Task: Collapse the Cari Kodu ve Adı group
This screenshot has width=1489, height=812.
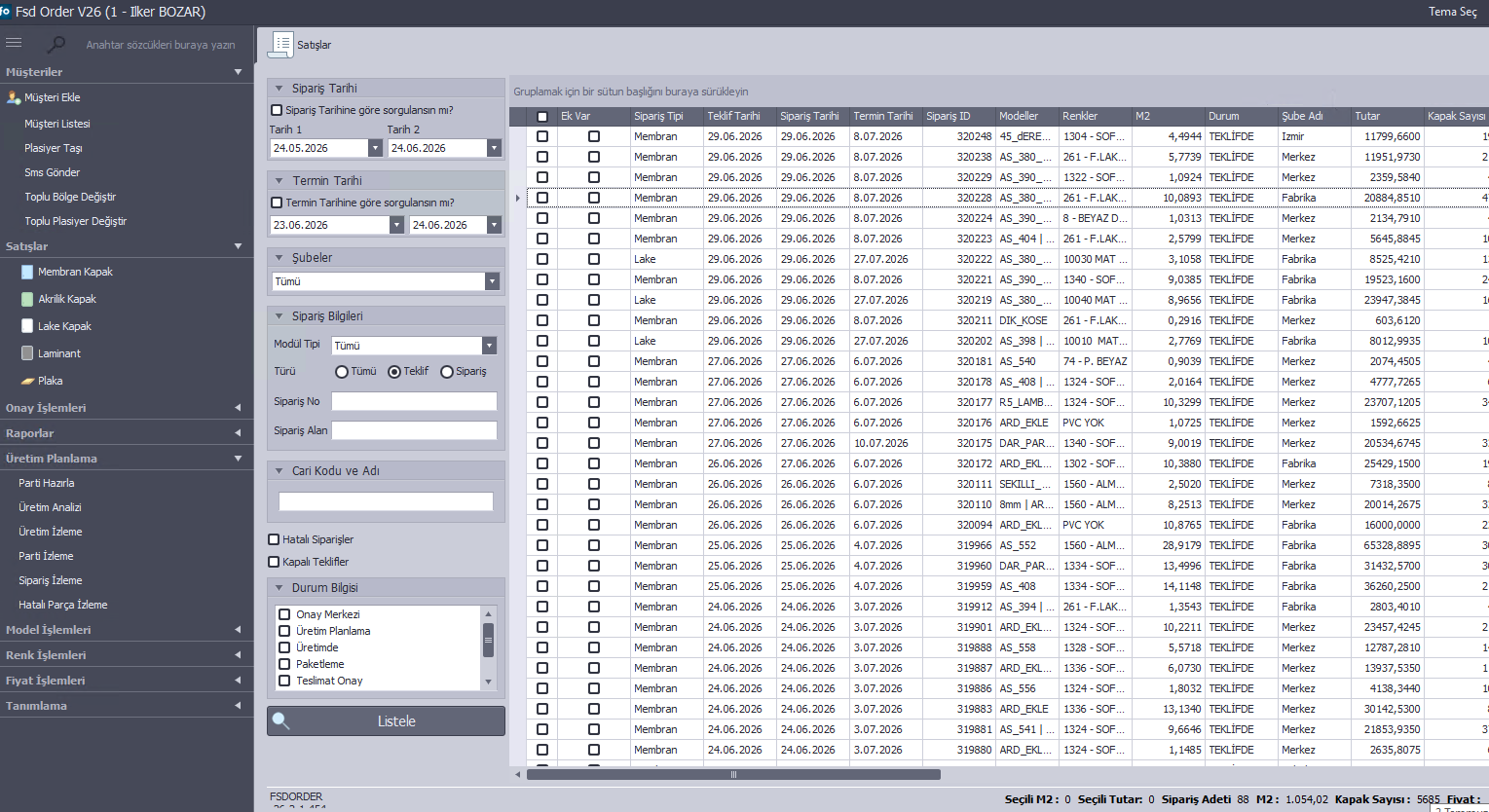Action: [x=279, y=471]
